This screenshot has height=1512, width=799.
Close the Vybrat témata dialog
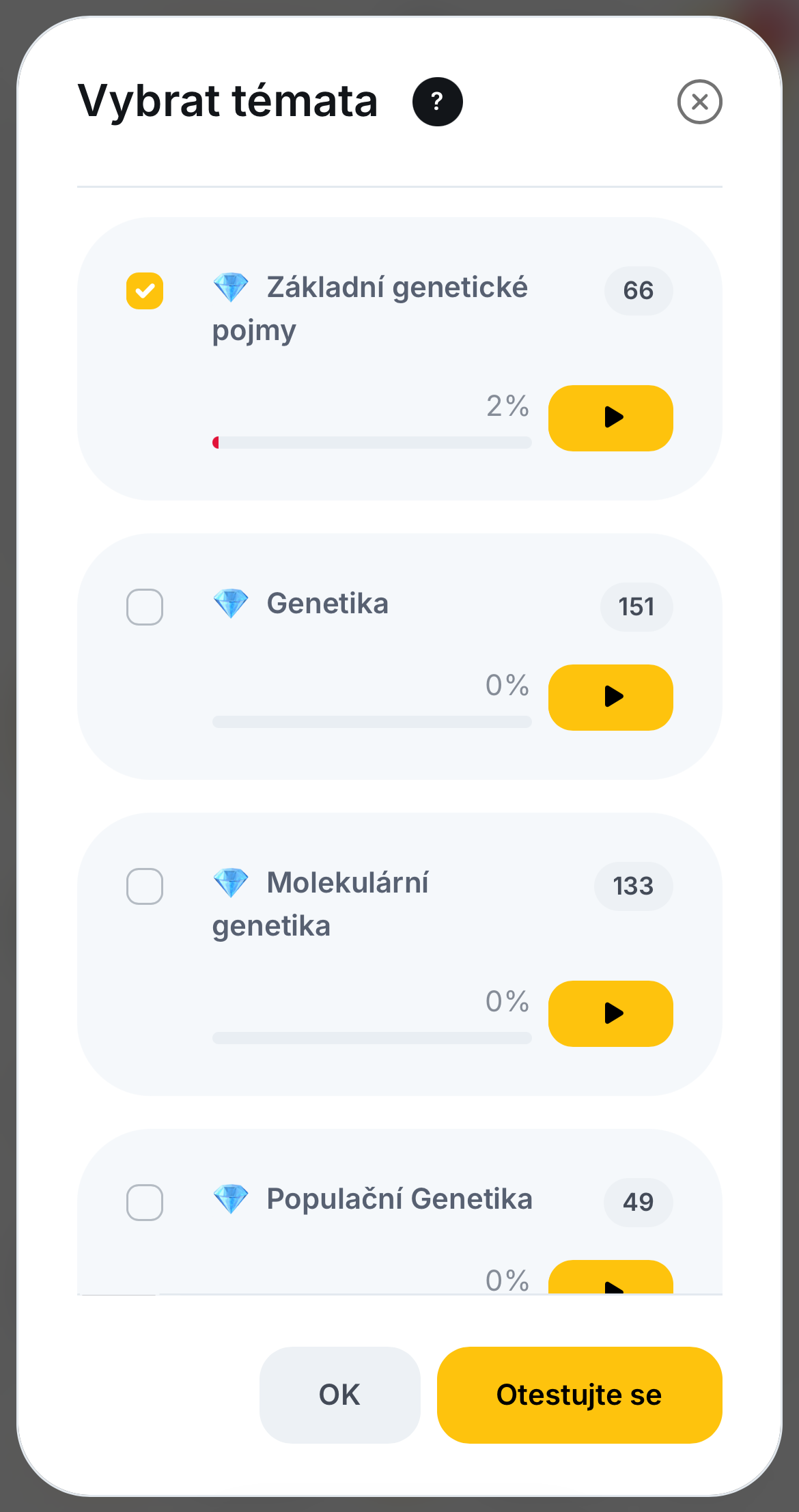(699, 102)
